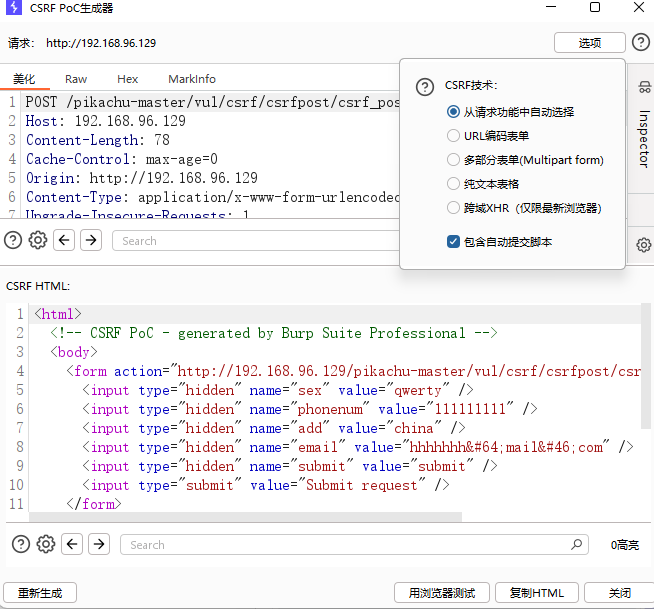This screenshot has width=654, height=609.
Task: Click hidden input line named email
Action: pyautogui.click(x=357, y=447)
